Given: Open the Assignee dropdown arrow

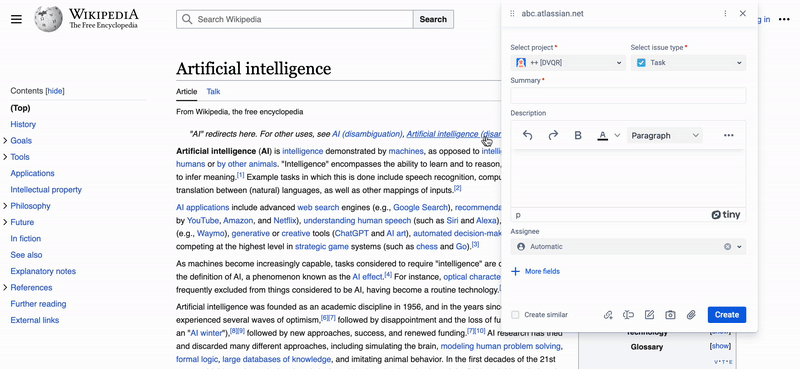Looking at the screenshot, I should click(739, 247).
